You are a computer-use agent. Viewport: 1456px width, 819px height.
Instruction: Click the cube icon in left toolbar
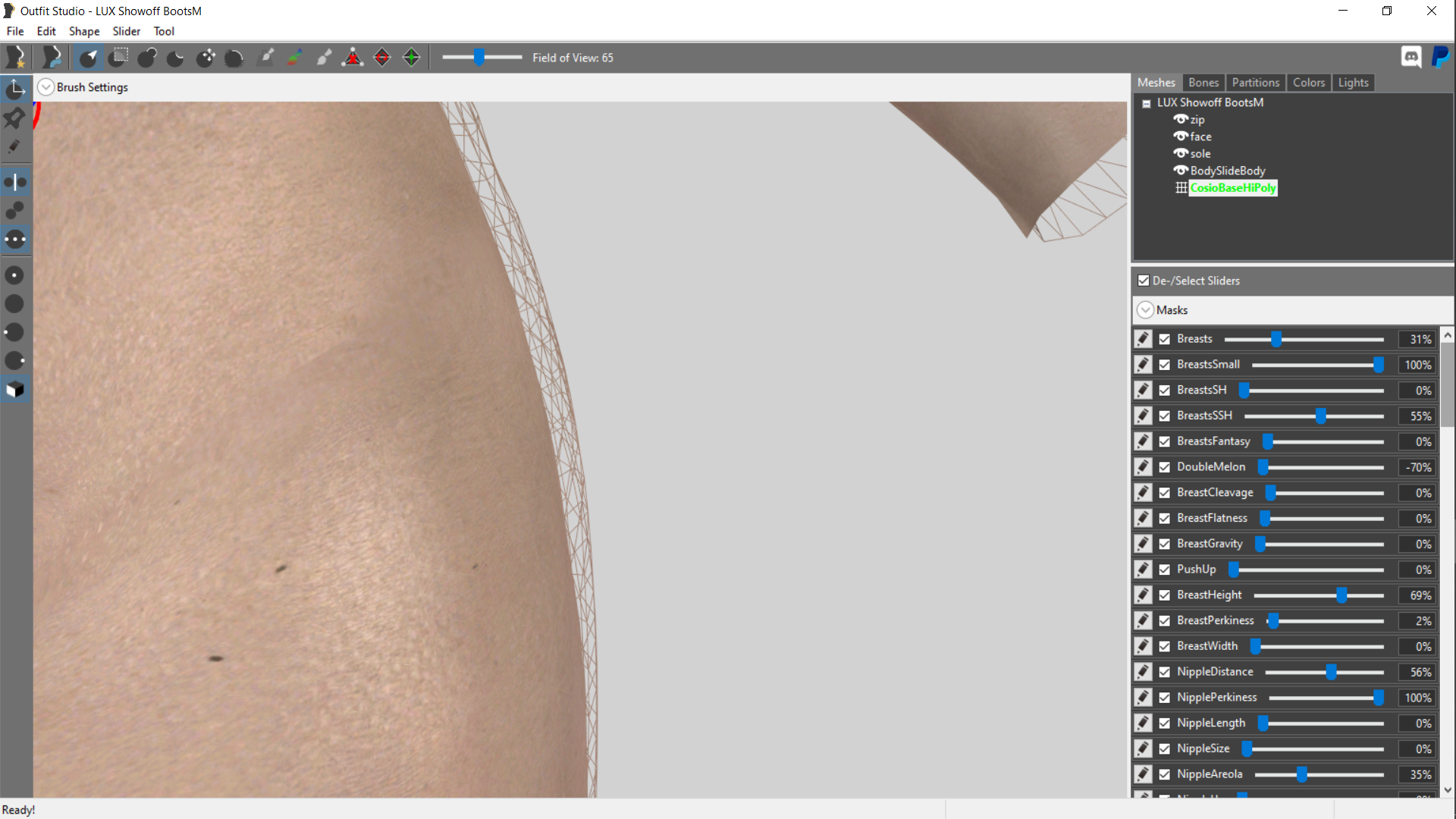click(15, 390)
